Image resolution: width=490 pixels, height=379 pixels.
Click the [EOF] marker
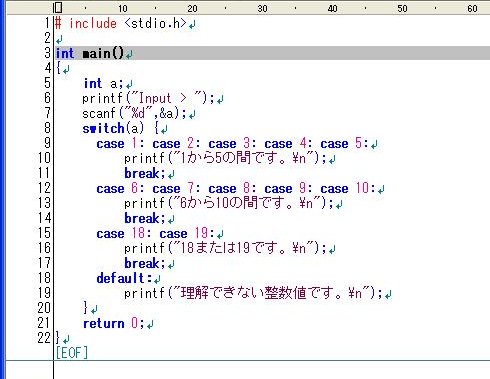point(72,352)
